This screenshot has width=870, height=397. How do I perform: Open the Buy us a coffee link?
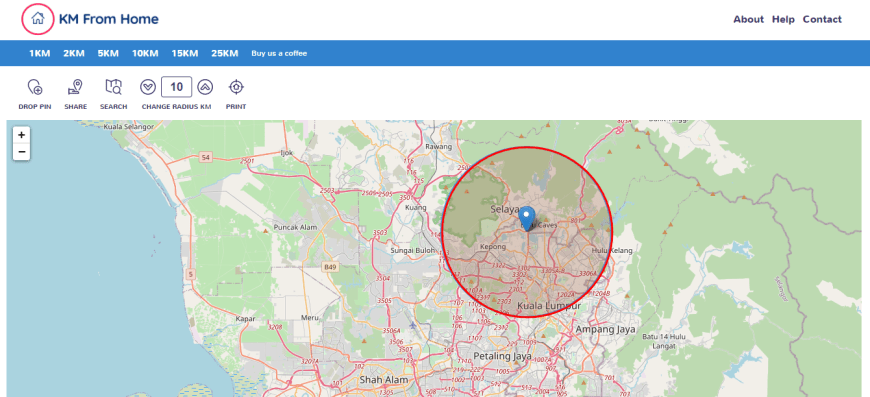(x=279, y=53)
